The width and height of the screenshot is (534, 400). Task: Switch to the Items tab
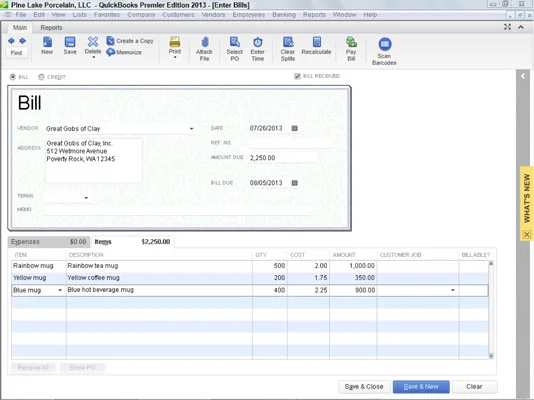pyautogui.click(x=132, y=242)
